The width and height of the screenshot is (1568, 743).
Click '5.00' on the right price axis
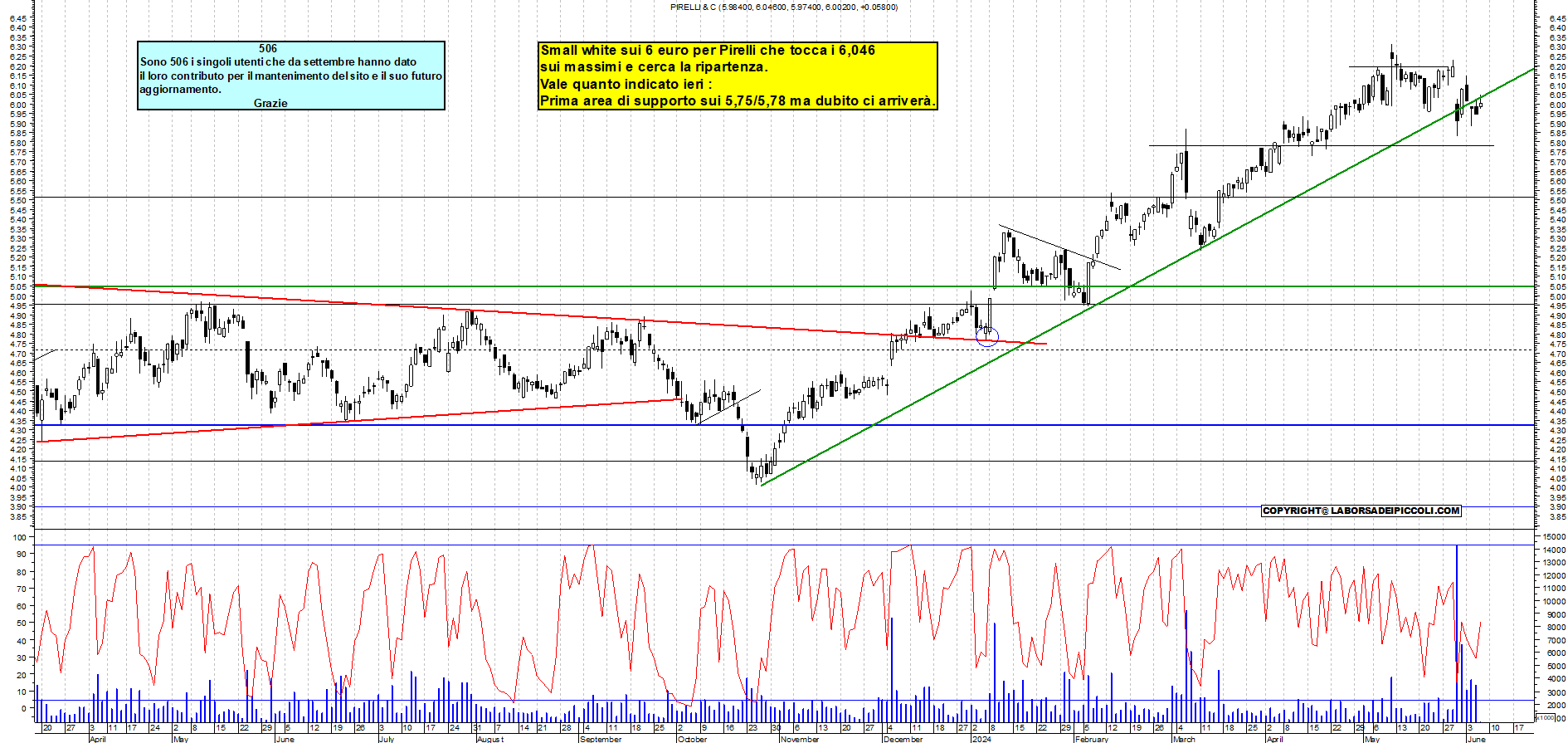point(1556,297)
